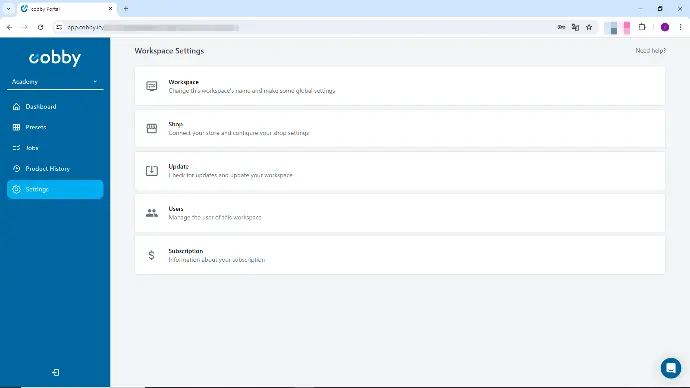Click the logout icon at sidebar bottom
The width and height of the screenshot is (690, 388).
(55, 373)
